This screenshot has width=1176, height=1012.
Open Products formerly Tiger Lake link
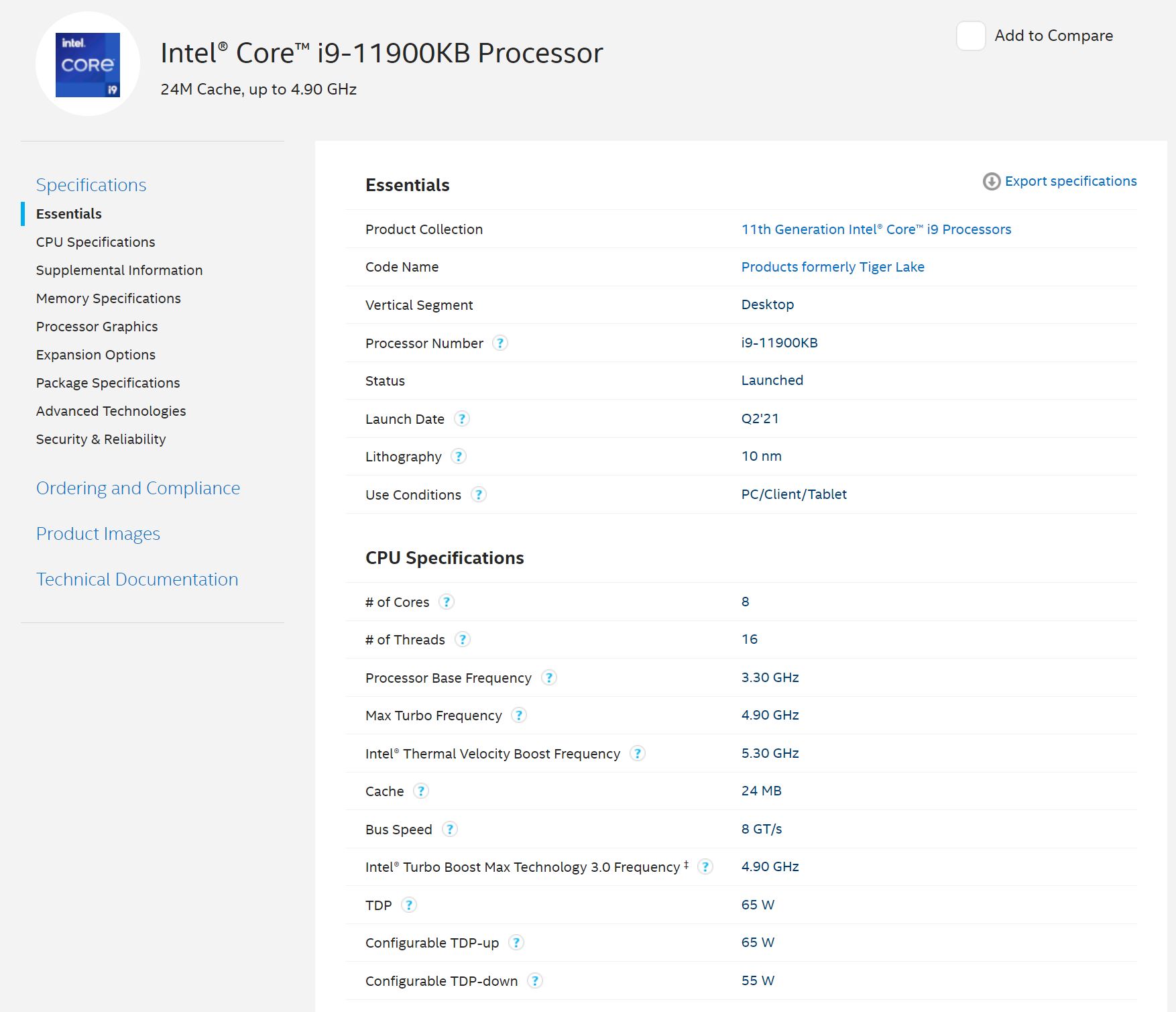click(x=833, y=267)
